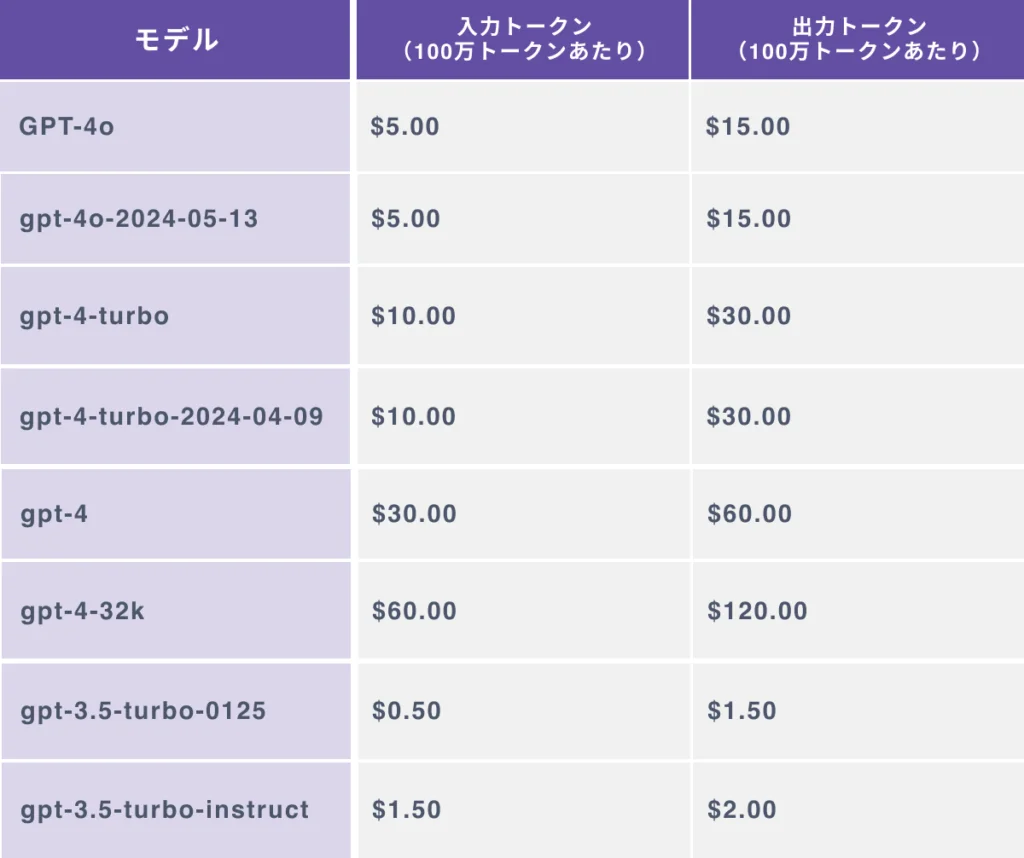
Task: Click the $120.00 output price cell
Action: coord(758,611)
